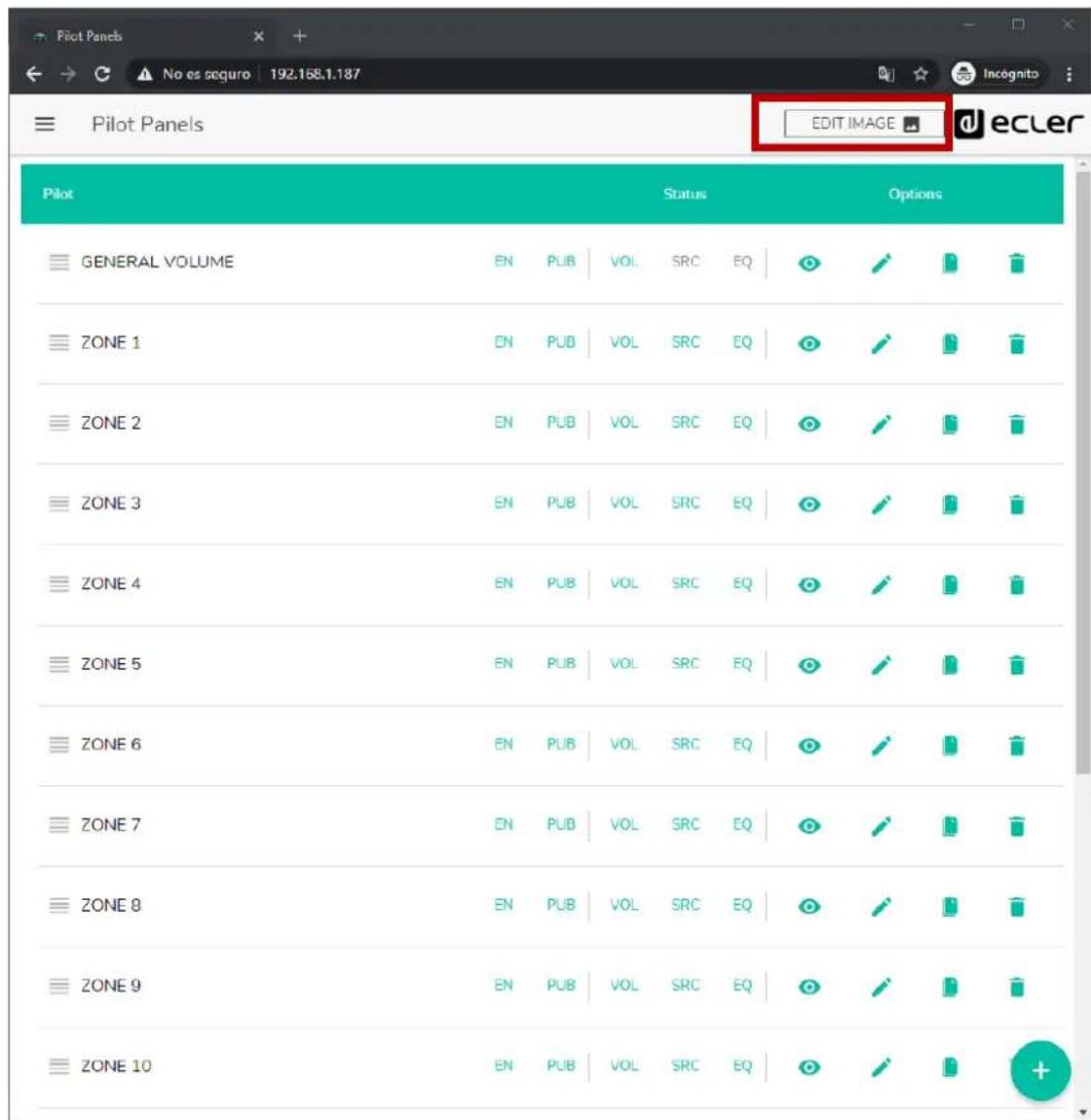Grab the drag handle of GENERAL VOLUME row
The width and height of the screenshot is (1091, 1120).
58,262
